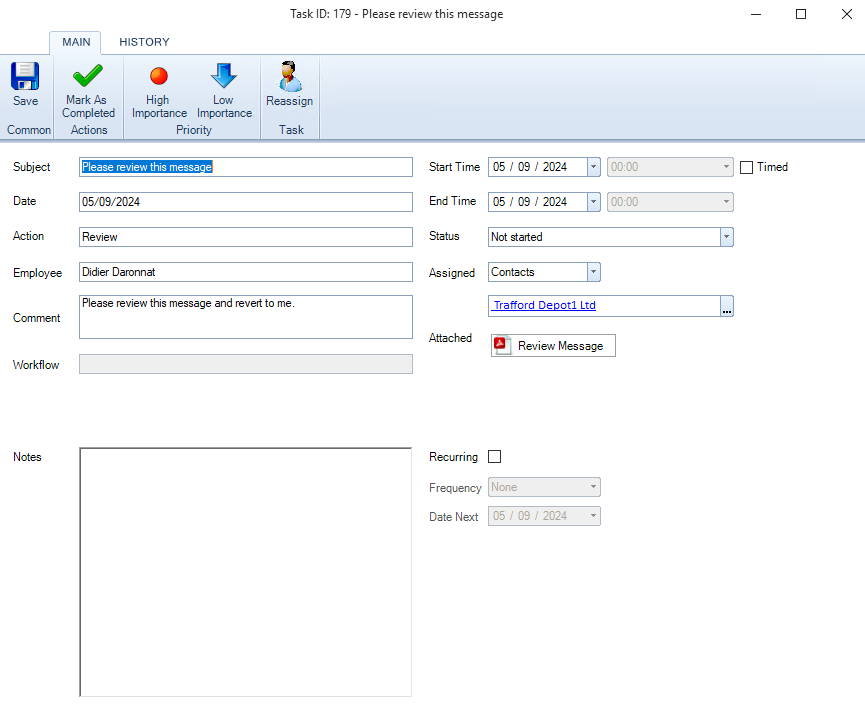
Task: Click inside the Notes text area
Action: (x=246, y=572)
